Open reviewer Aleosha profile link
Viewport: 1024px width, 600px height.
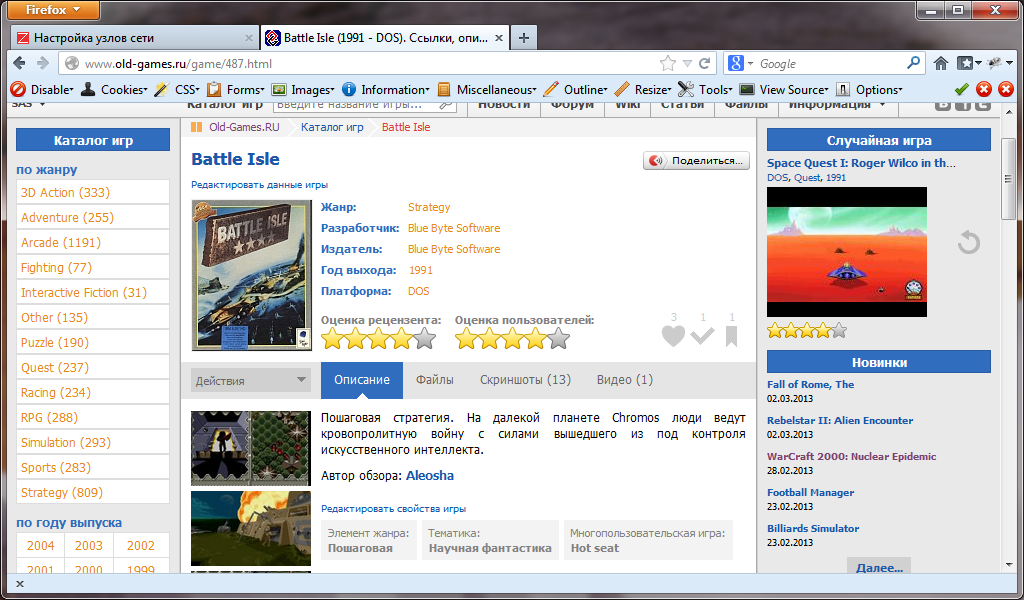430,475
